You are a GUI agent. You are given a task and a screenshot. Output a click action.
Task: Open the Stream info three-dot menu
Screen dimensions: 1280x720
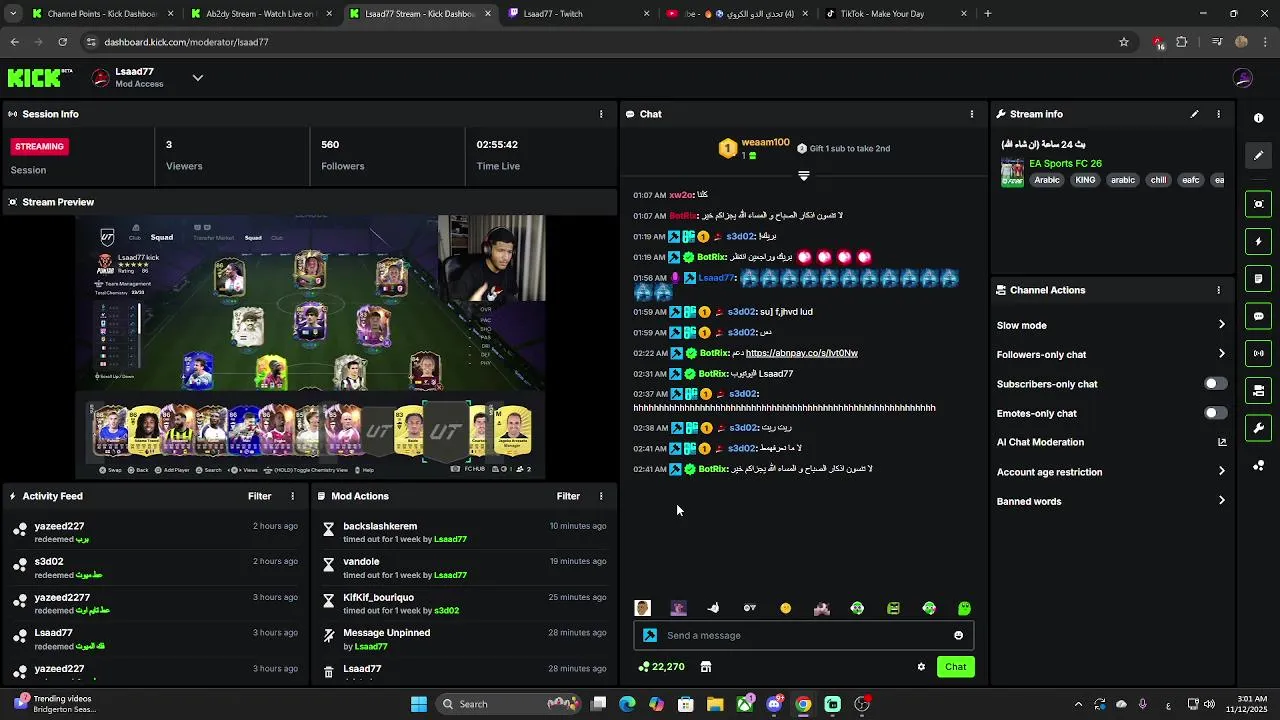(1218, 114)
